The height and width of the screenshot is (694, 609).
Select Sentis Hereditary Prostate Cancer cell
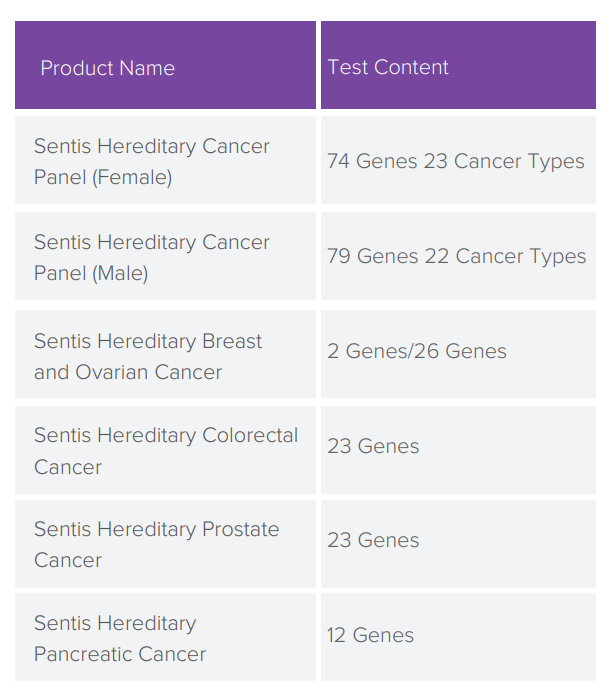(165, 544)
